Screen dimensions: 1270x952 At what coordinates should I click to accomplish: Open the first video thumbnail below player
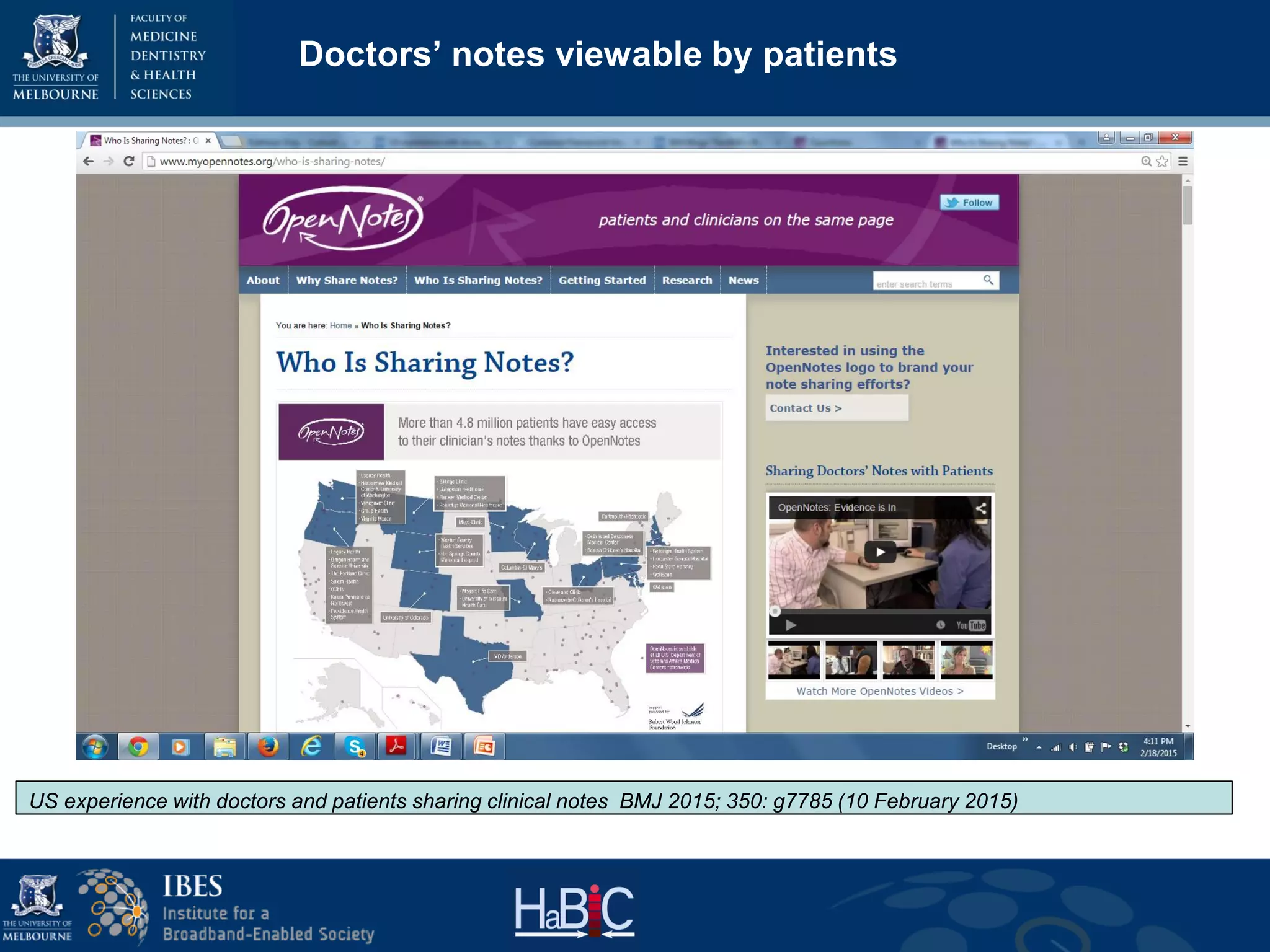click(794, 660)
